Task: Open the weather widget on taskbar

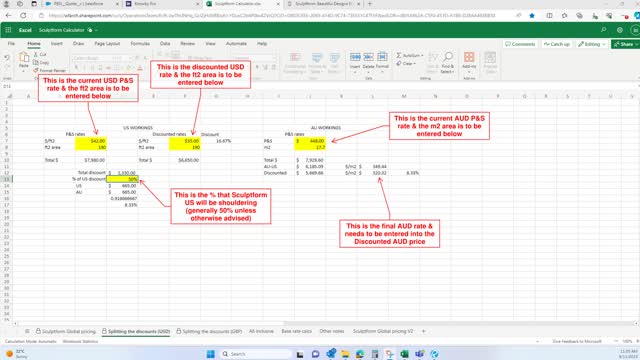Action: click(16, 353)
